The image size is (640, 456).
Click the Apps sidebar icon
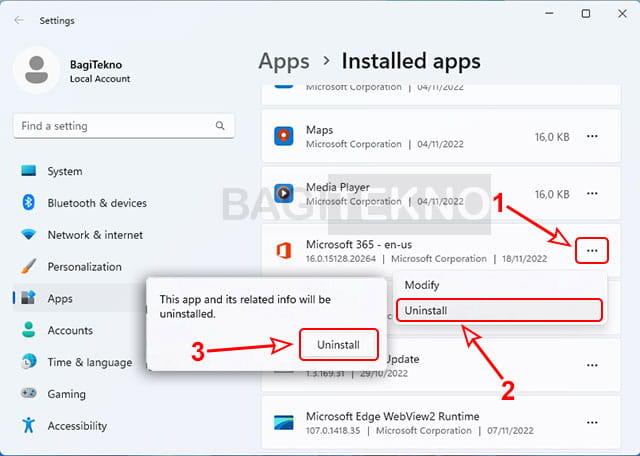point(29,298)
